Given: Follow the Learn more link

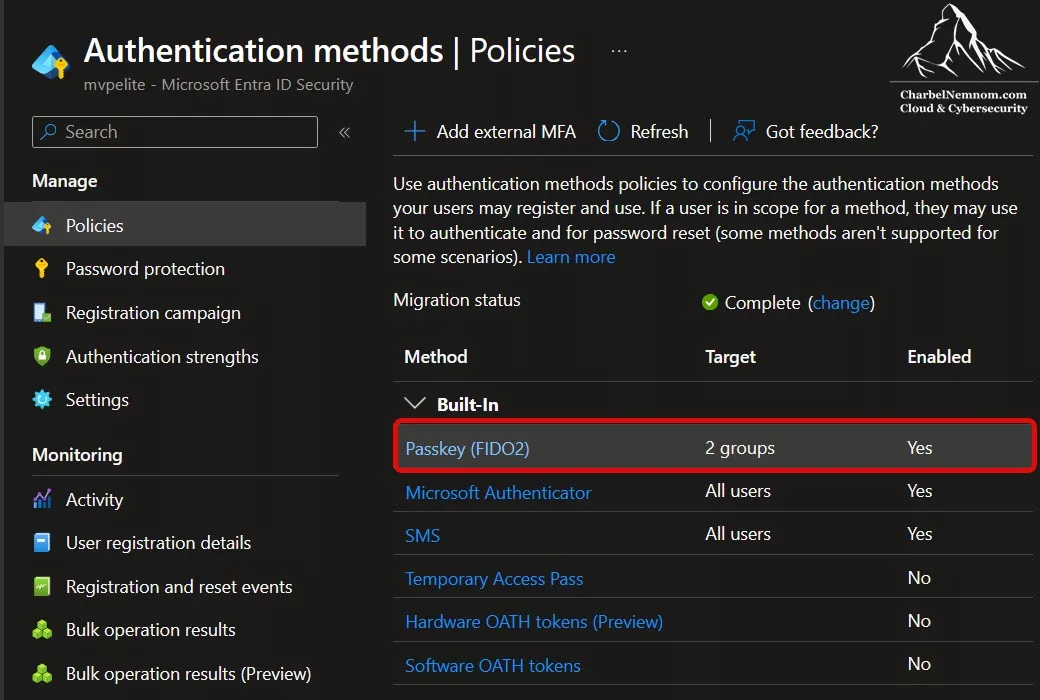Looking at the screenshot, I should pos(571,257).
